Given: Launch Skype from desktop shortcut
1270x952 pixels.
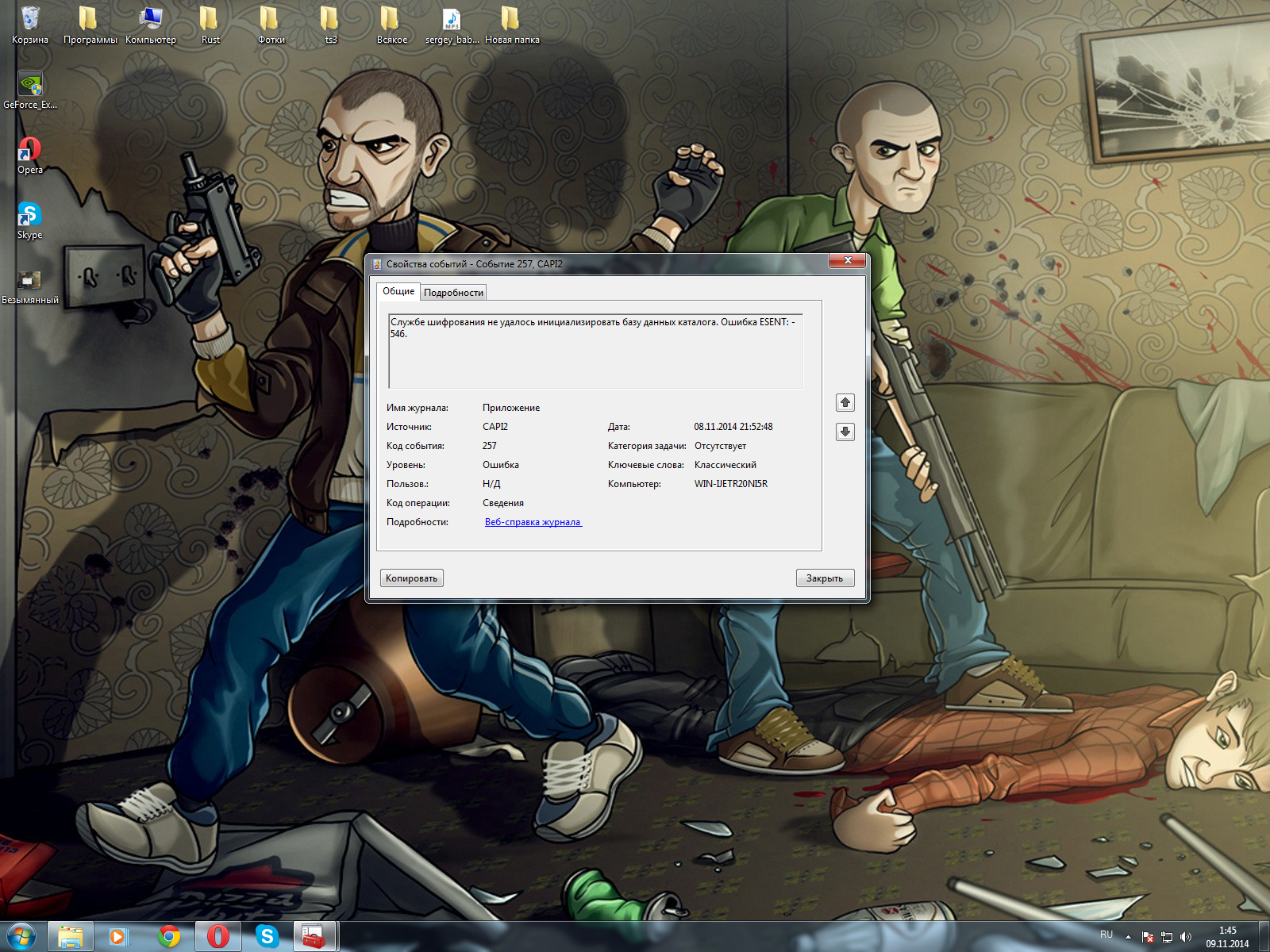Looking at the screenshot, I should 30,220.
